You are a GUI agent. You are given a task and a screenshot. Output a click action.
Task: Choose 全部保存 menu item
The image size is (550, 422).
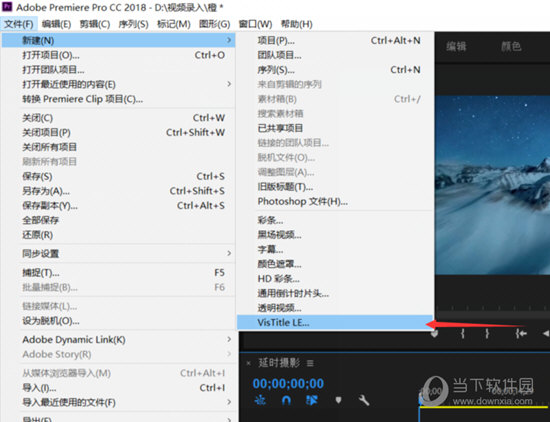(x=118, y=220)
